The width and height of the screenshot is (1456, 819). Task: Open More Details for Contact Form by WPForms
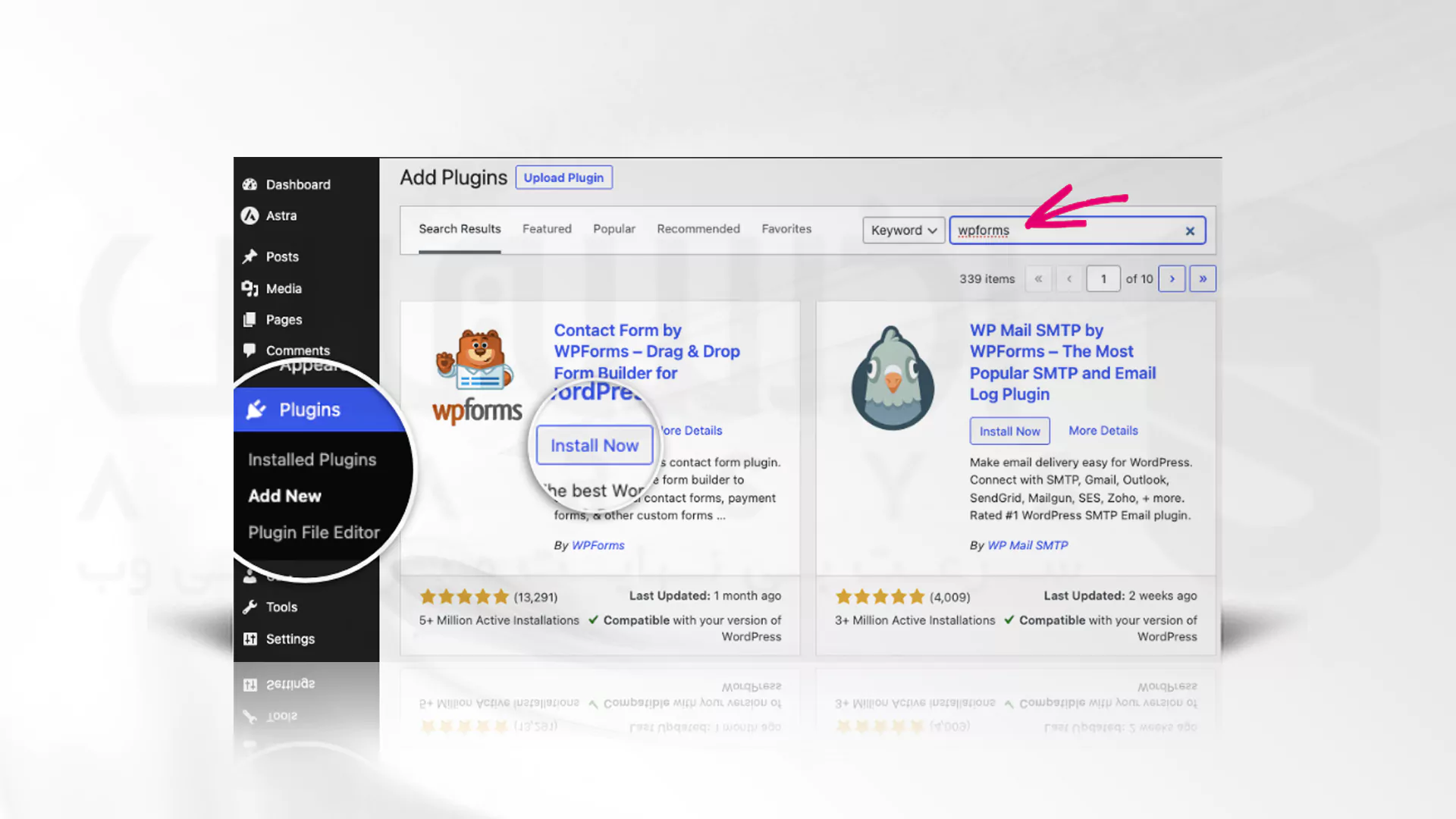click(691, 431)
